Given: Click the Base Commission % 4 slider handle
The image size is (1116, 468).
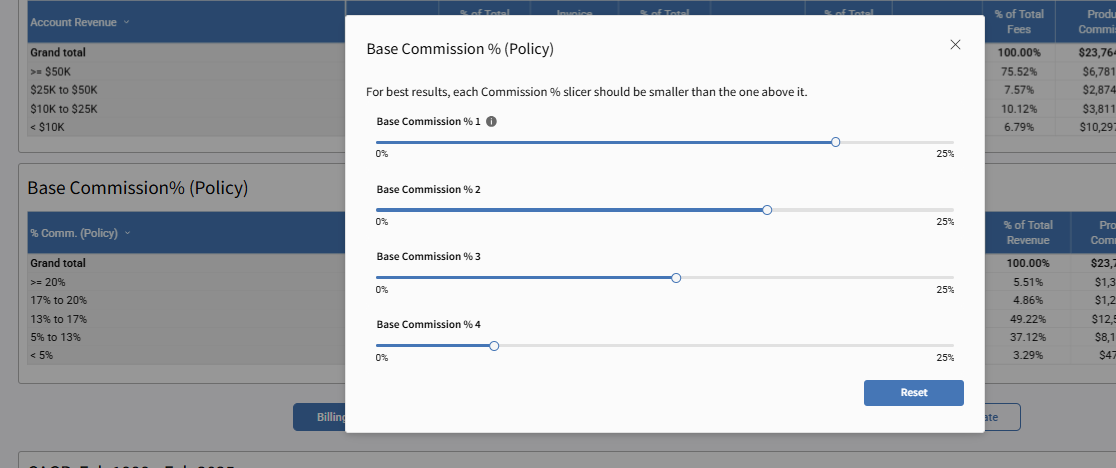Looking at the screenshot, I should click(494, 346).
